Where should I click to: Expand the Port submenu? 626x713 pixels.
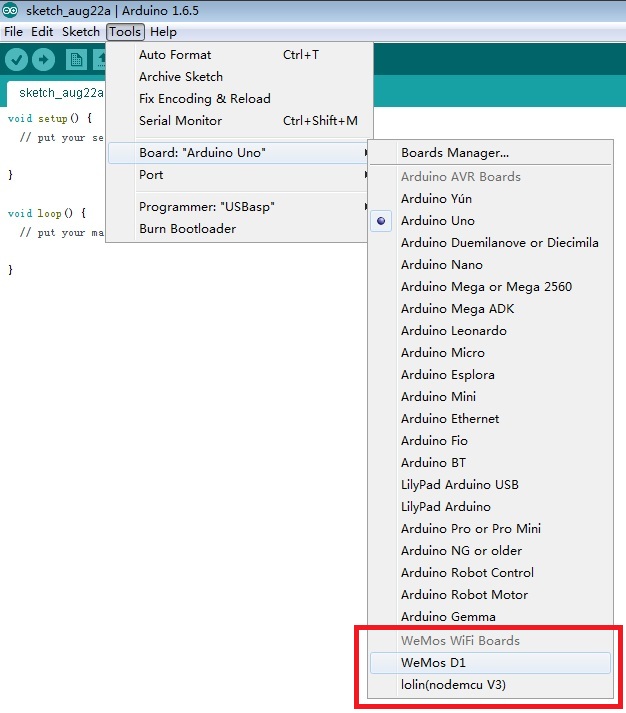click(238, 175)
